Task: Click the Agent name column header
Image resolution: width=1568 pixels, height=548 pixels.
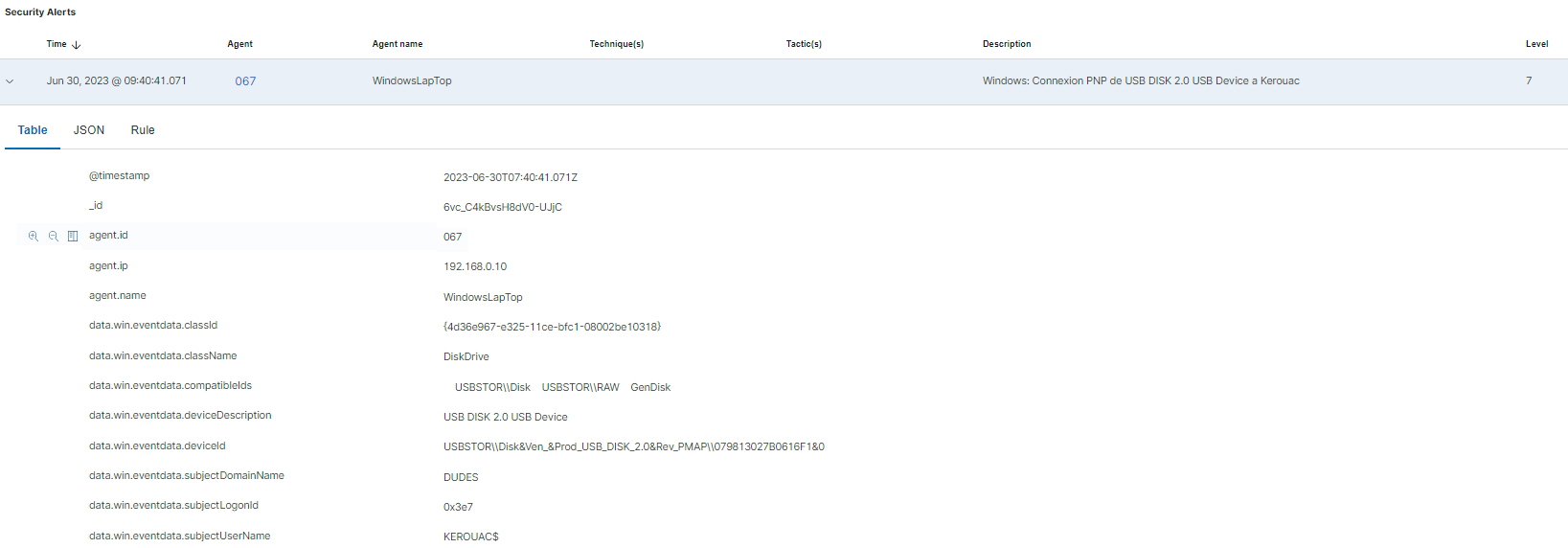Action: coord(397,44)
